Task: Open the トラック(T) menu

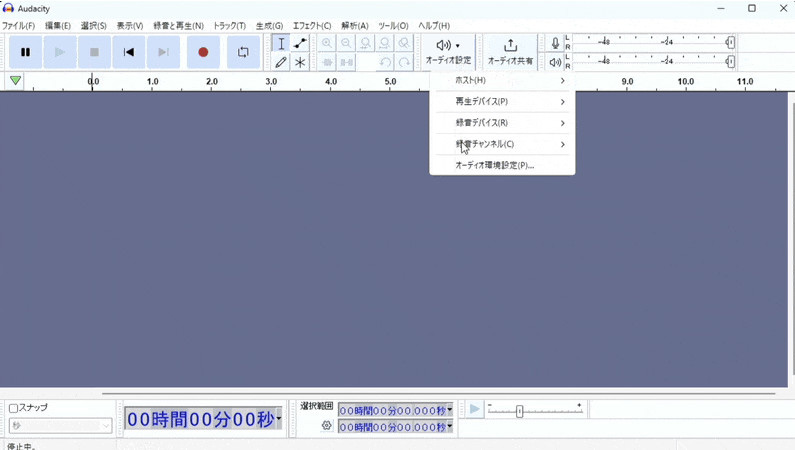Action: 229,25
